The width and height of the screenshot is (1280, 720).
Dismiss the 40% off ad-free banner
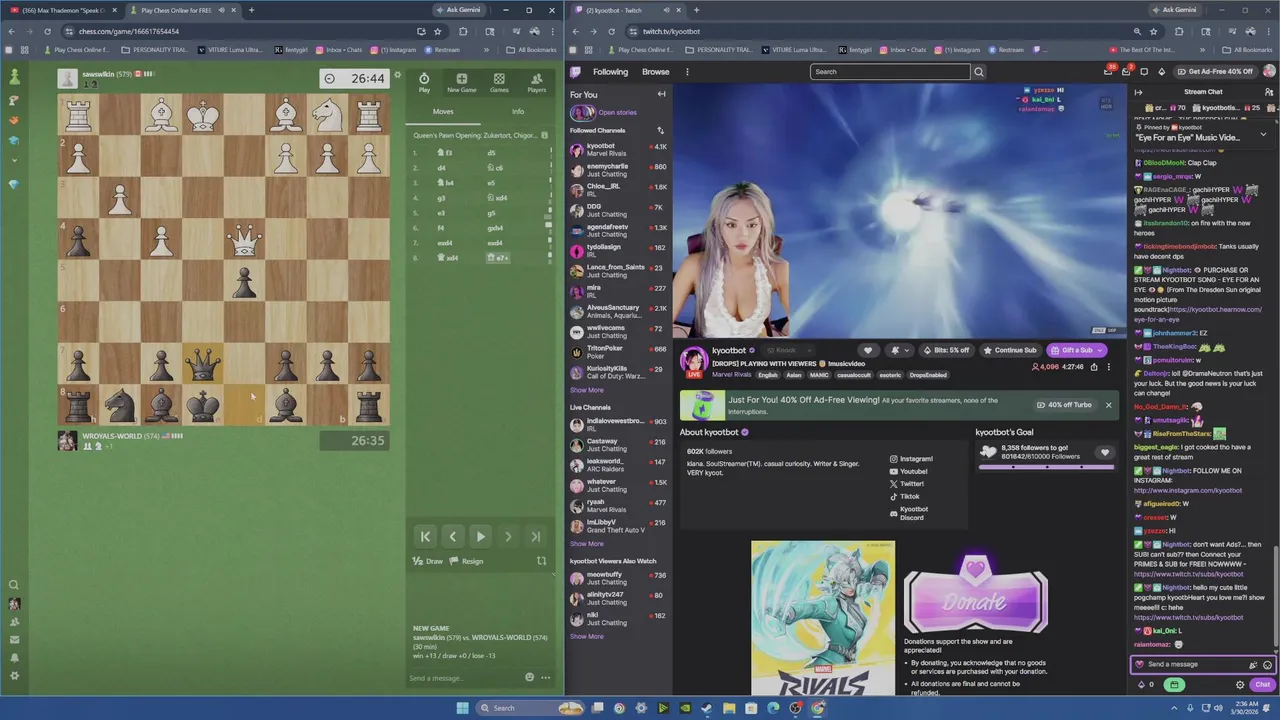pyautogui.click(x=1108, y=405)
